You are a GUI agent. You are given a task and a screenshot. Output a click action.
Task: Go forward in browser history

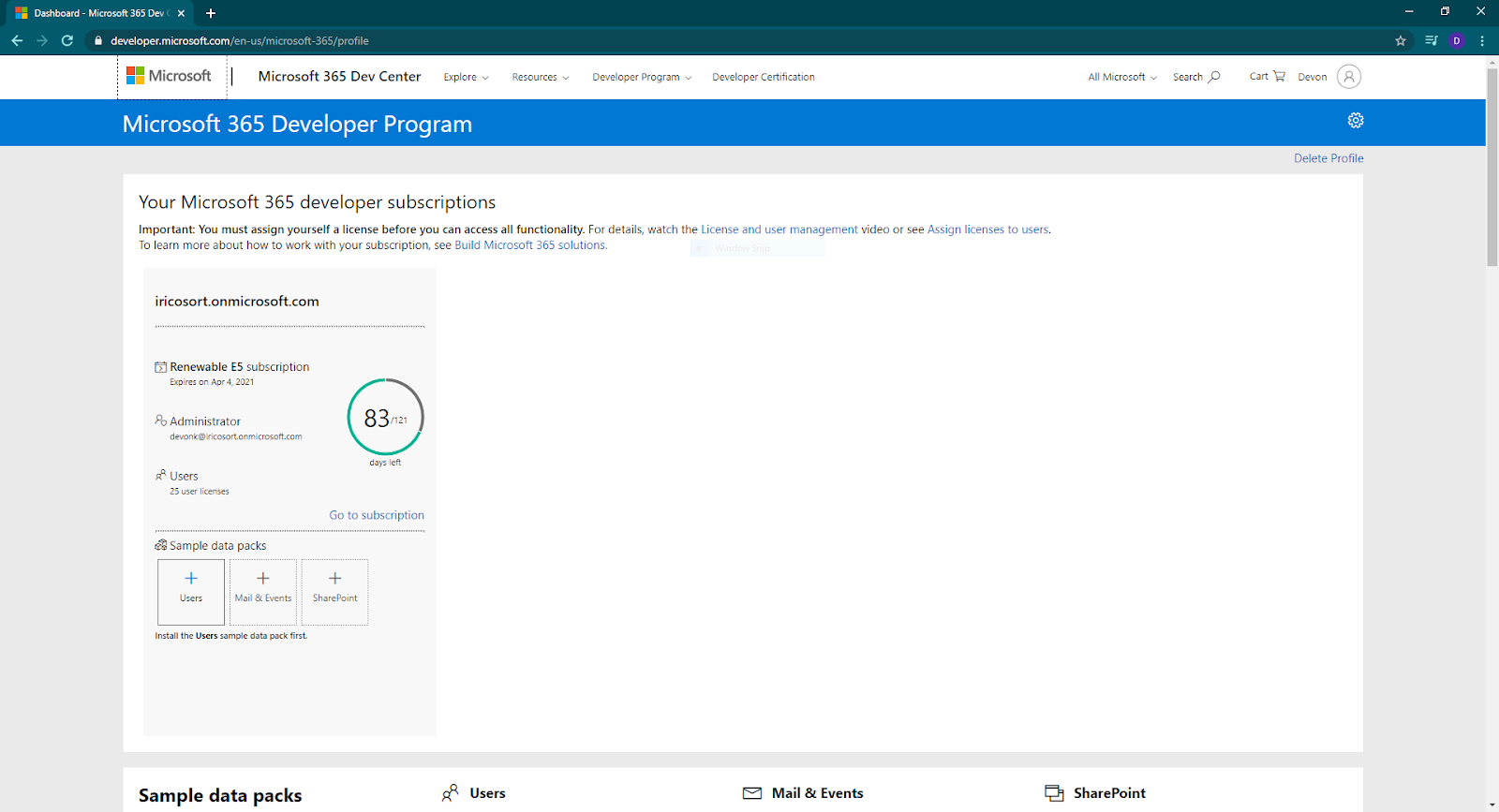click(42, 40)
